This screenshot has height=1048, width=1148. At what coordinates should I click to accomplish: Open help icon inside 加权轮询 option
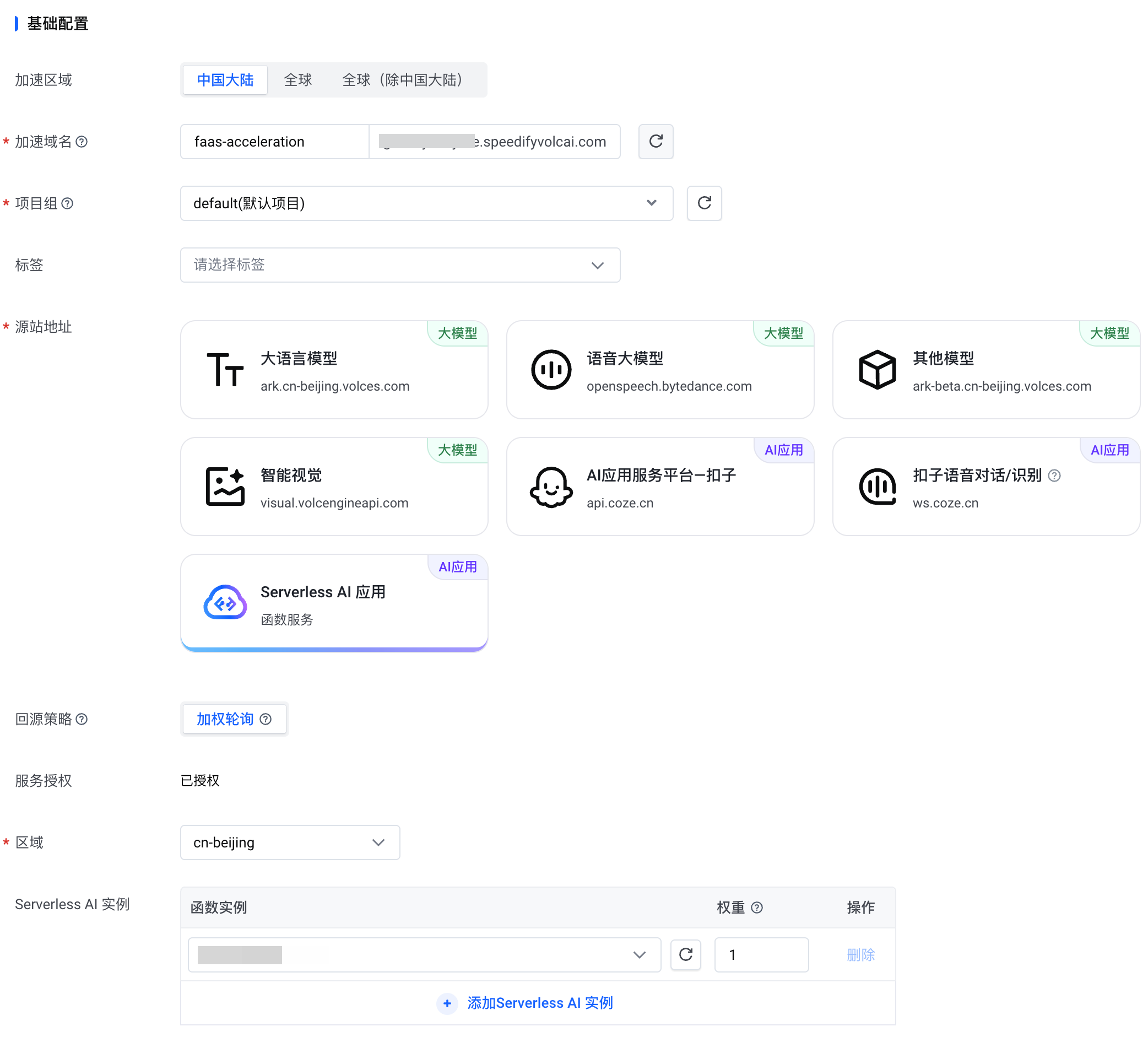[266, 720]
